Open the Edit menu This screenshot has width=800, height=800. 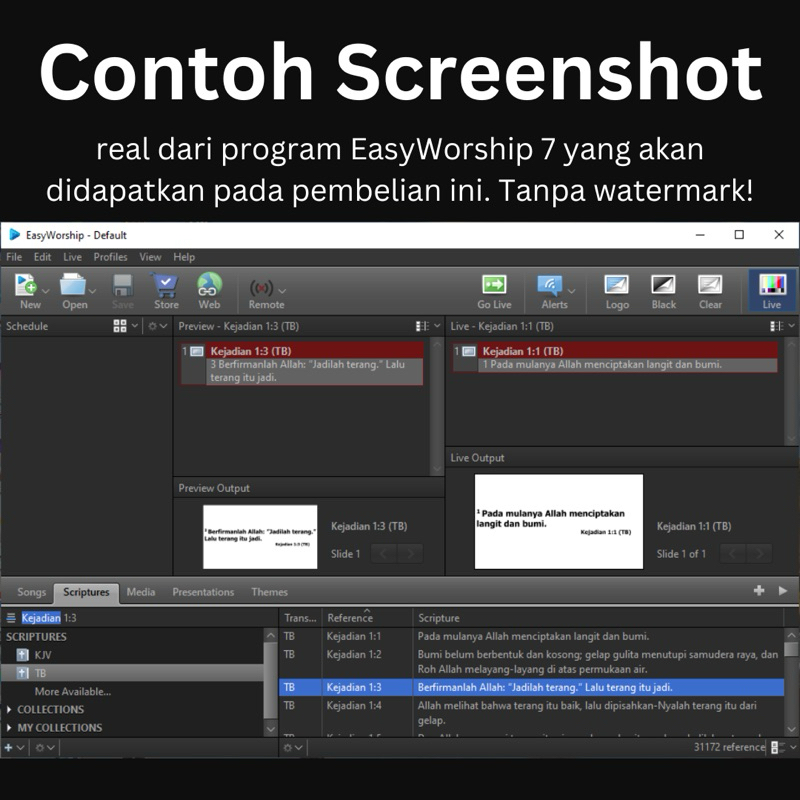[x=42, y=257]
